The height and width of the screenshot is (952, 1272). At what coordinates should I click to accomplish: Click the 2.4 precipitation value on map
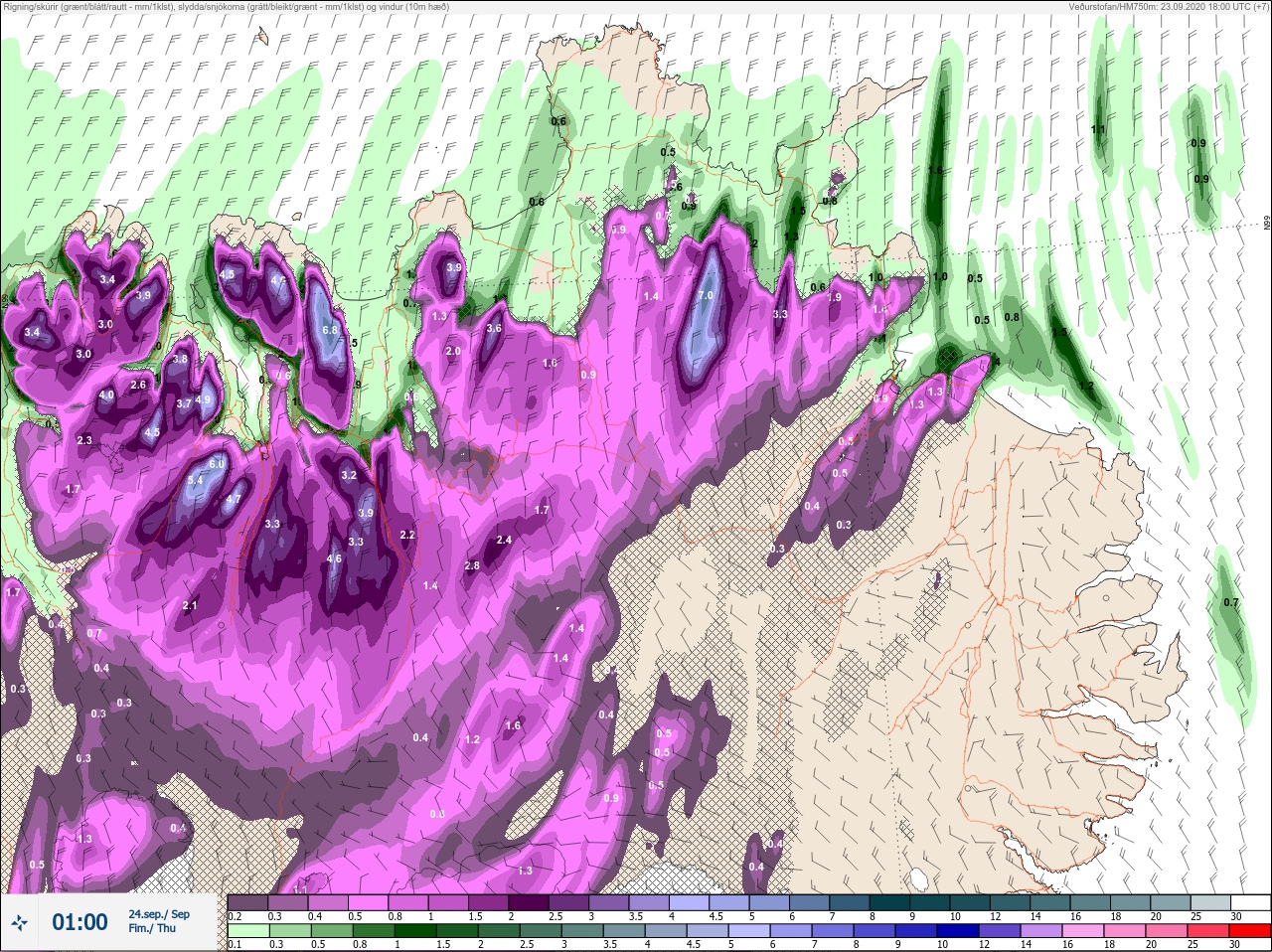pyautogui.click(x=504, y=541)
